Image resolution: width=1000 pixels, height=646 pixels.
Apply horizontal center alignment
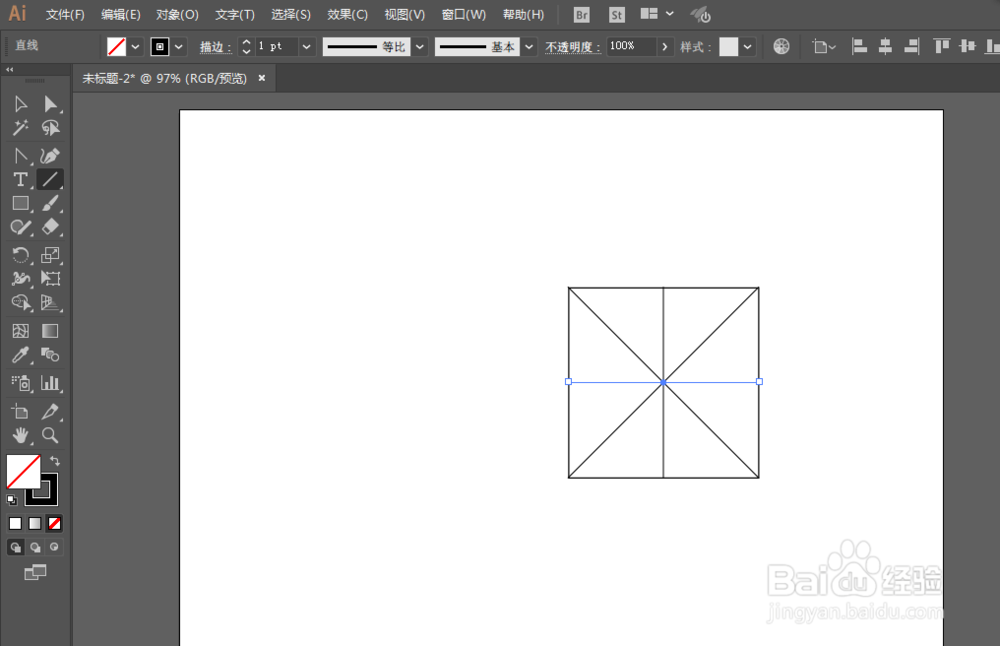[x=884, y=46]
